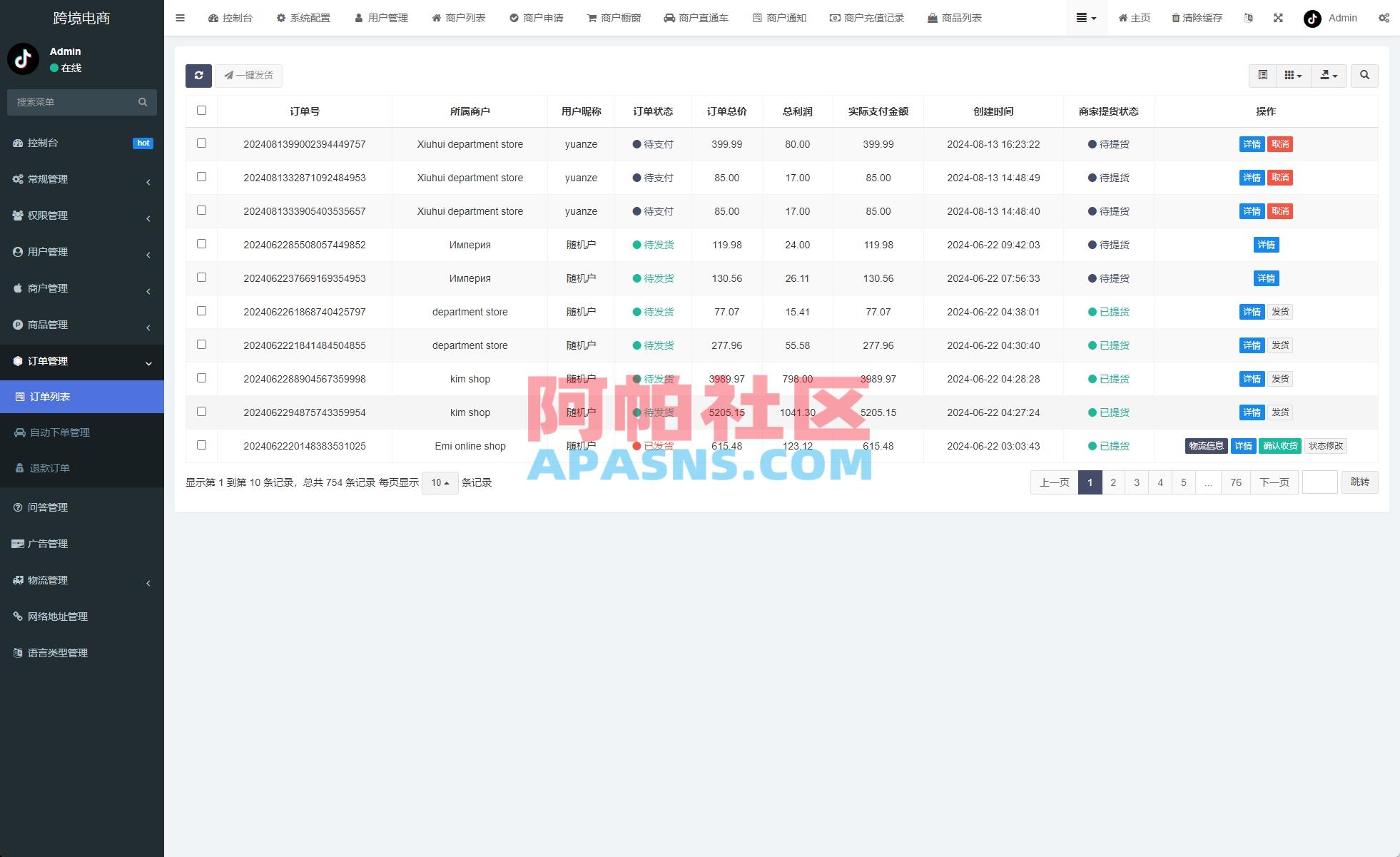Switch to 商品列表 in the top navigation
1400x857 pixels.
[x=955, y=18]
